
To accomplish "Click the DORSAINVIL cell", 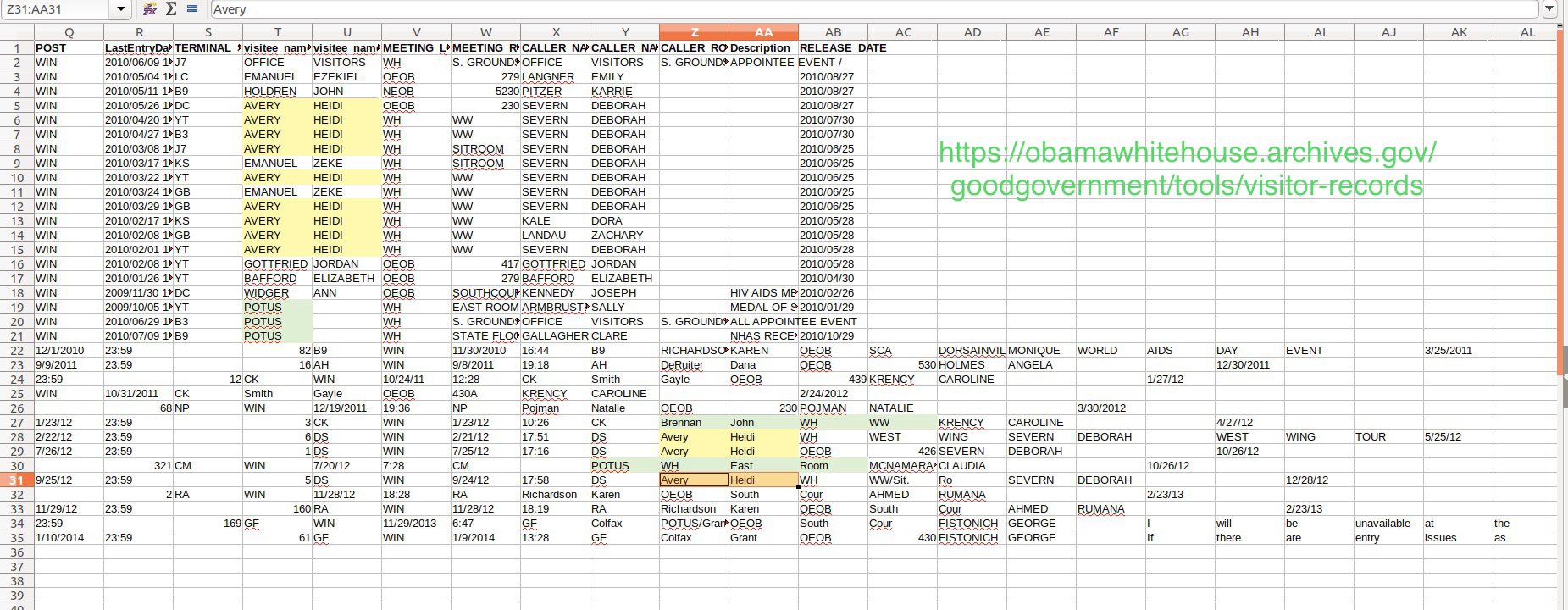I will coord(972,350).
